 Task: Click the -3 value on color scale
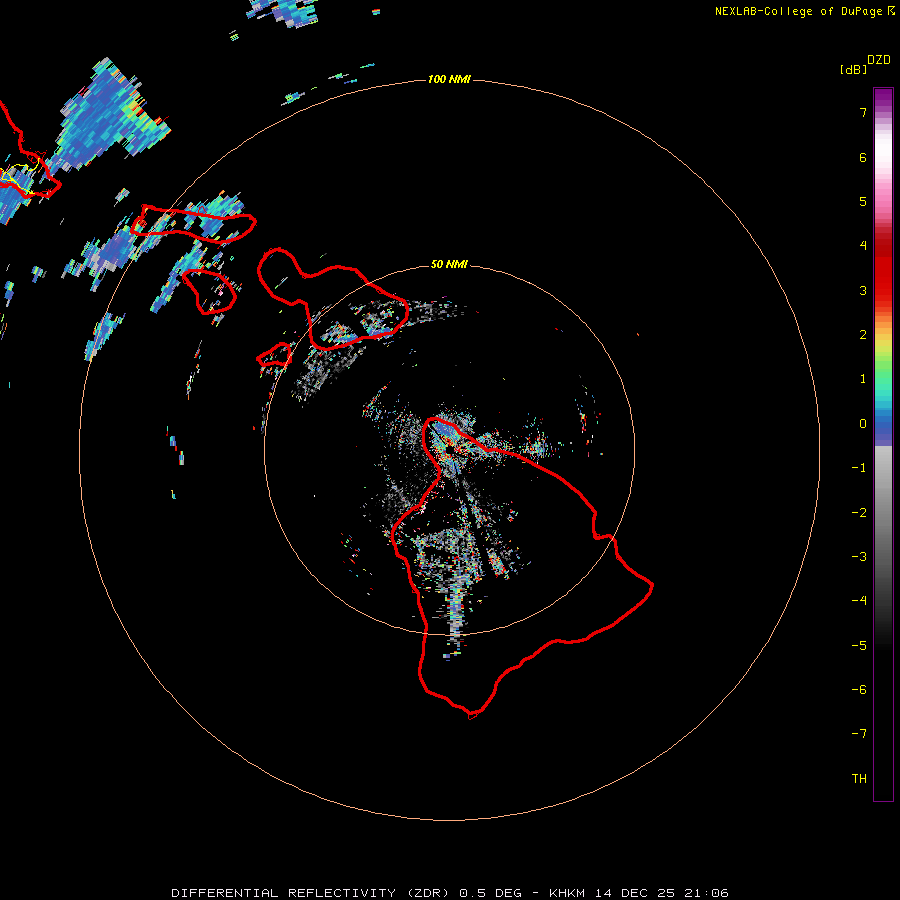pos(859,557)
